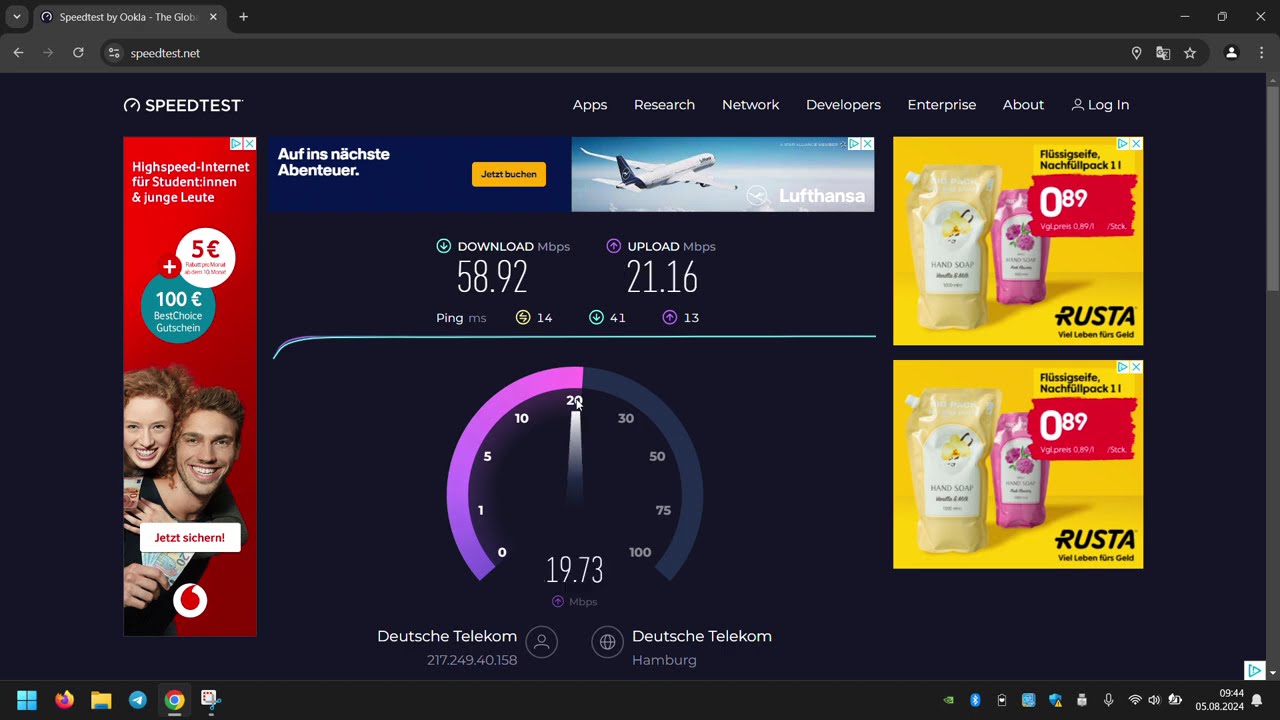Click the Vodafone logo in the sidebar ad
1280x720 pixels.
190,600
